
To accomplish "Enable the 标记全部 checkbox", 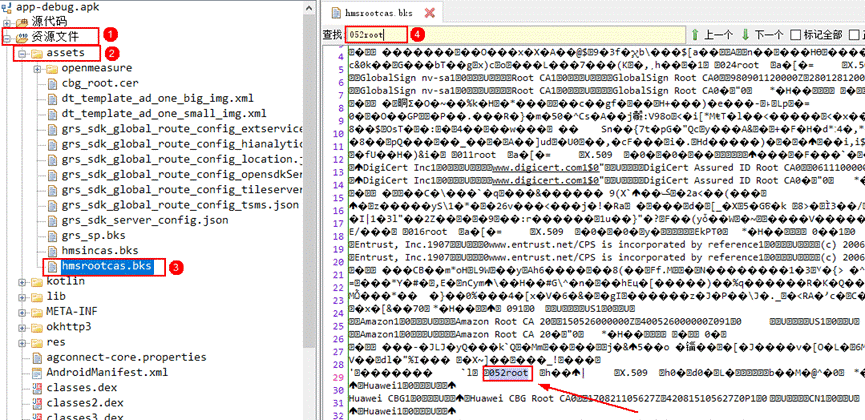I will pyautogui.click(x=795, y=35).
